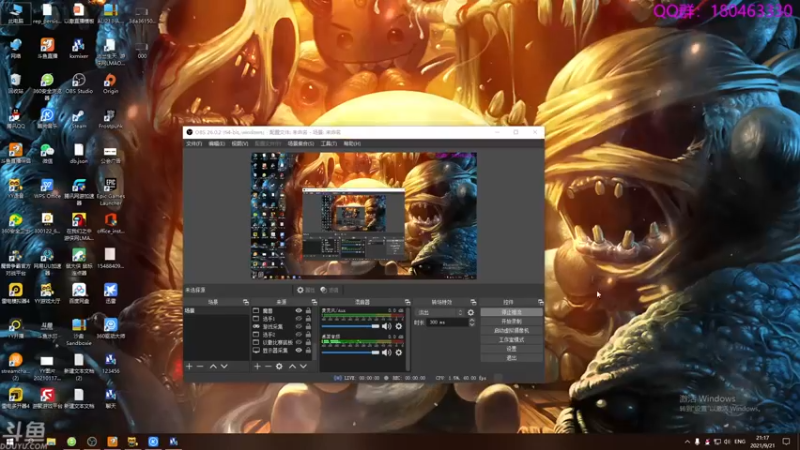Undock the Audio Mixer panel via header icon
Screen dimensions: 800x450
407,302
